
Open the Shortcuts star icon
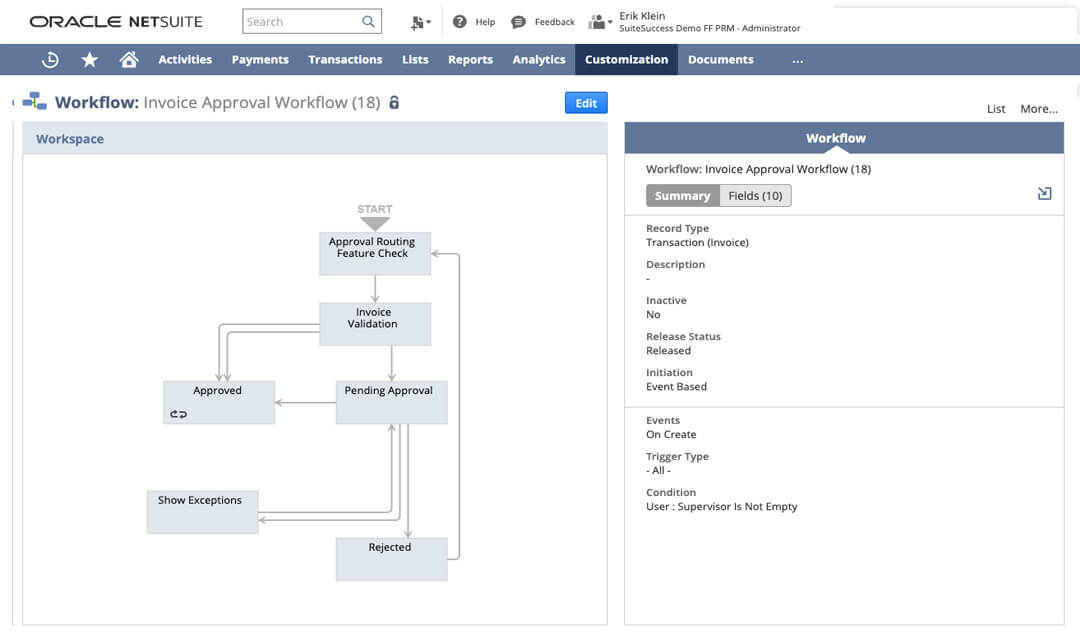[x=90, y=60]
